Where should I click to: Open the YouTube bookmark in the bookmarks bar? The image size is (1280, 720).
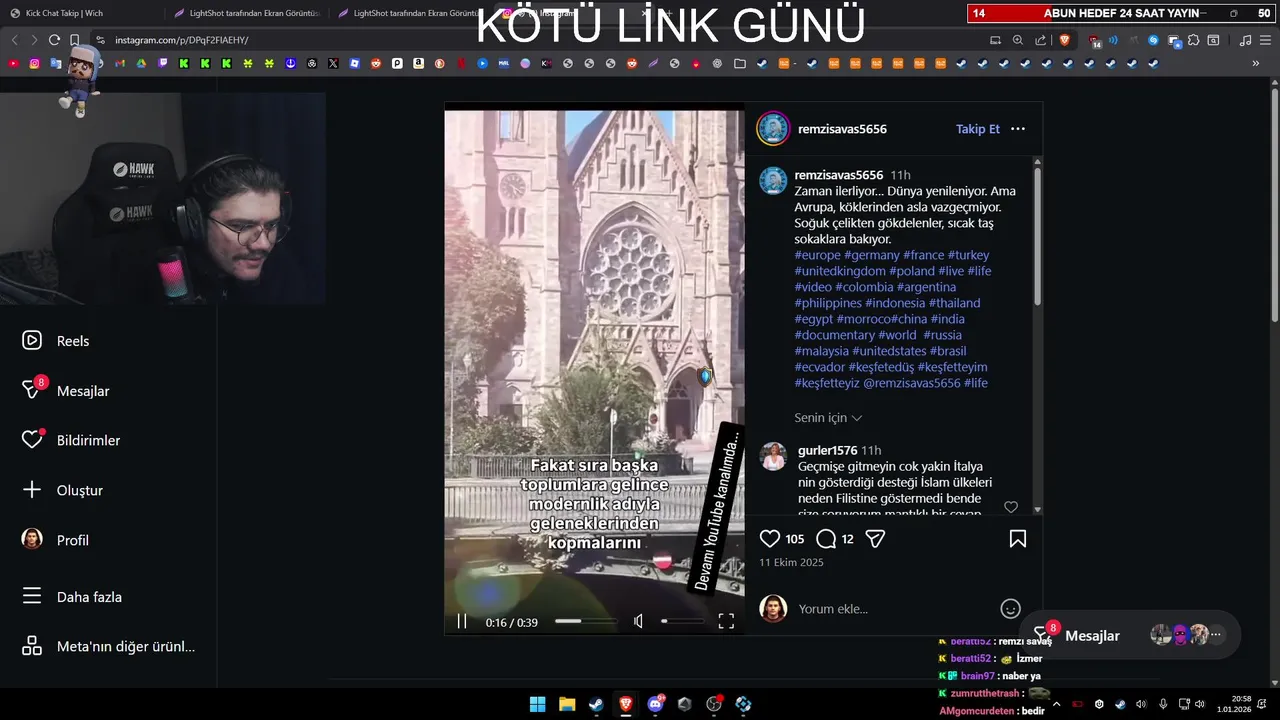(x=13, y=63)
